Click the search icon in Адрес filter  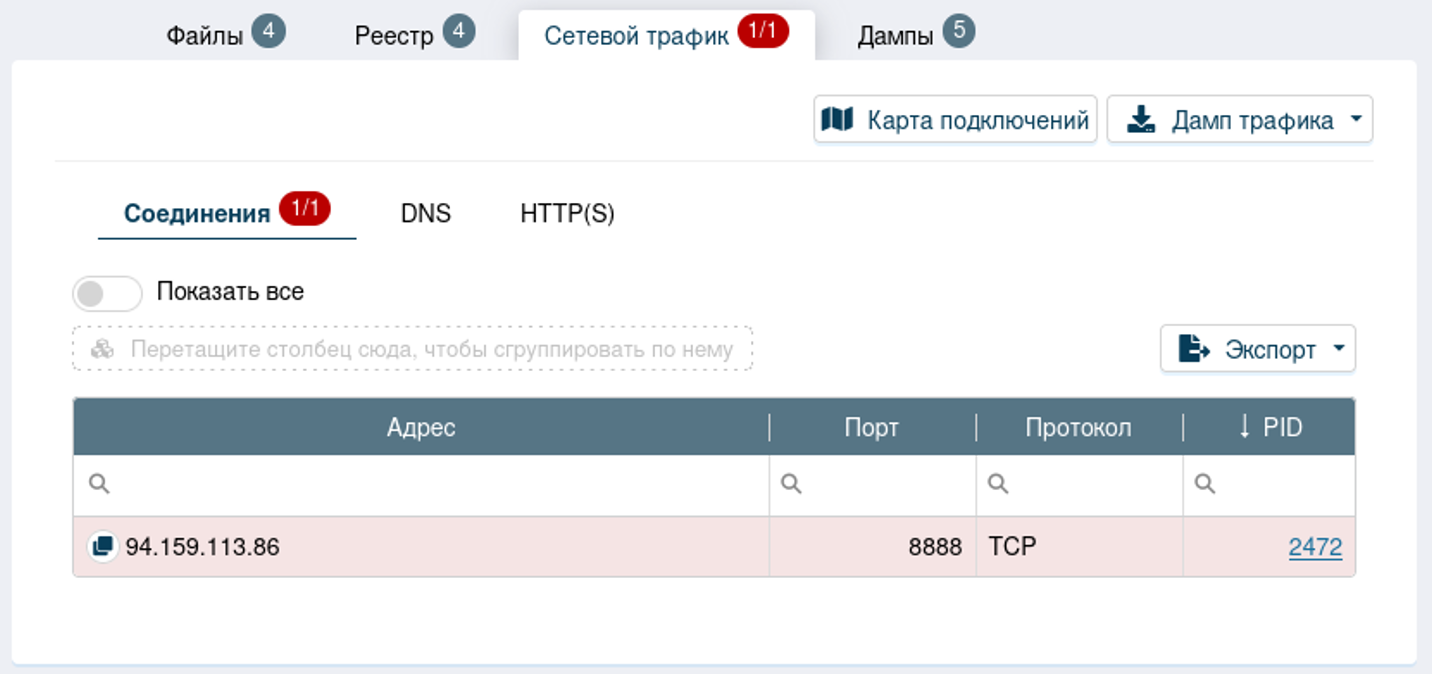98,485
